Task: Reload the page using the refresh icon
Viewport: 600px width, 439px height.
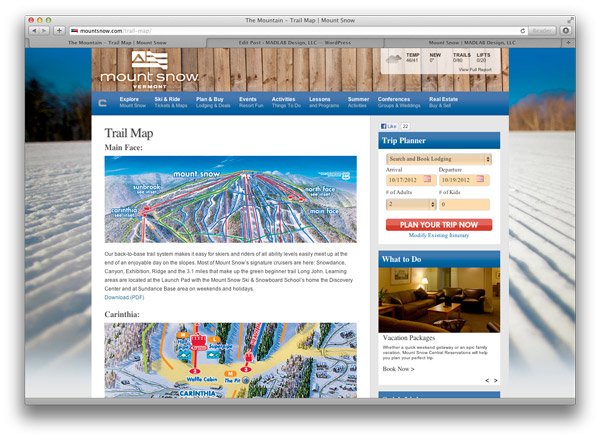Action: pyautogui.click(x=522, y=31)
